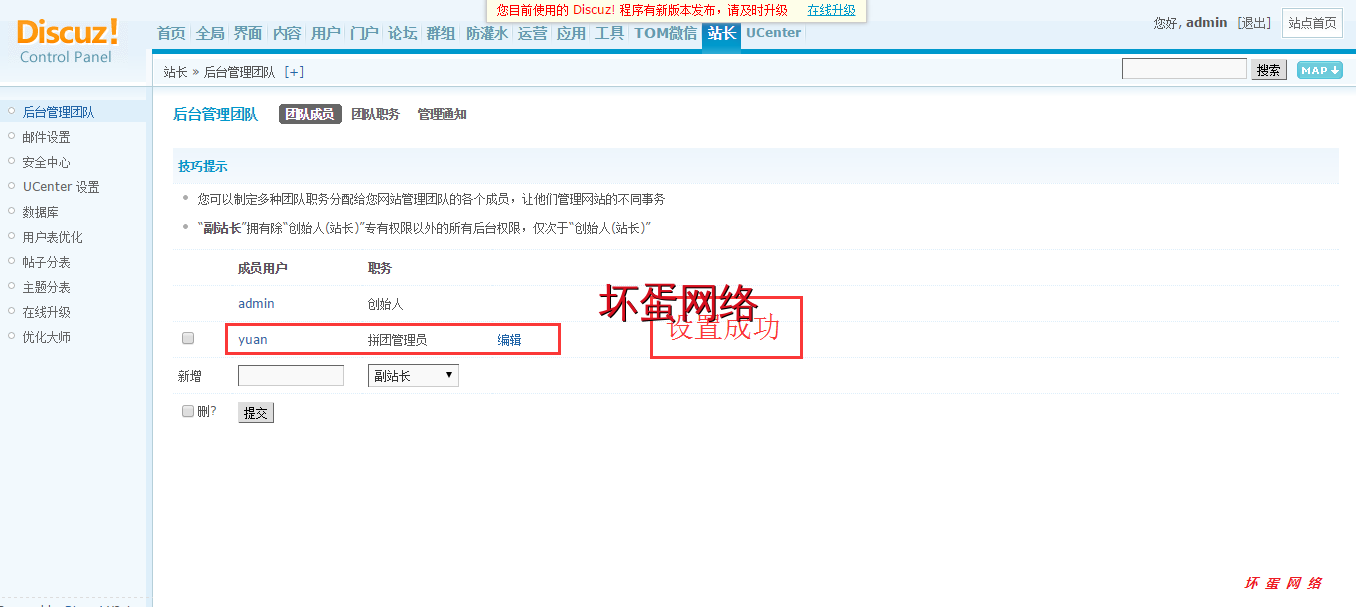Open the UCenter top menu
1356x607 pixels.
coord(773,33)
